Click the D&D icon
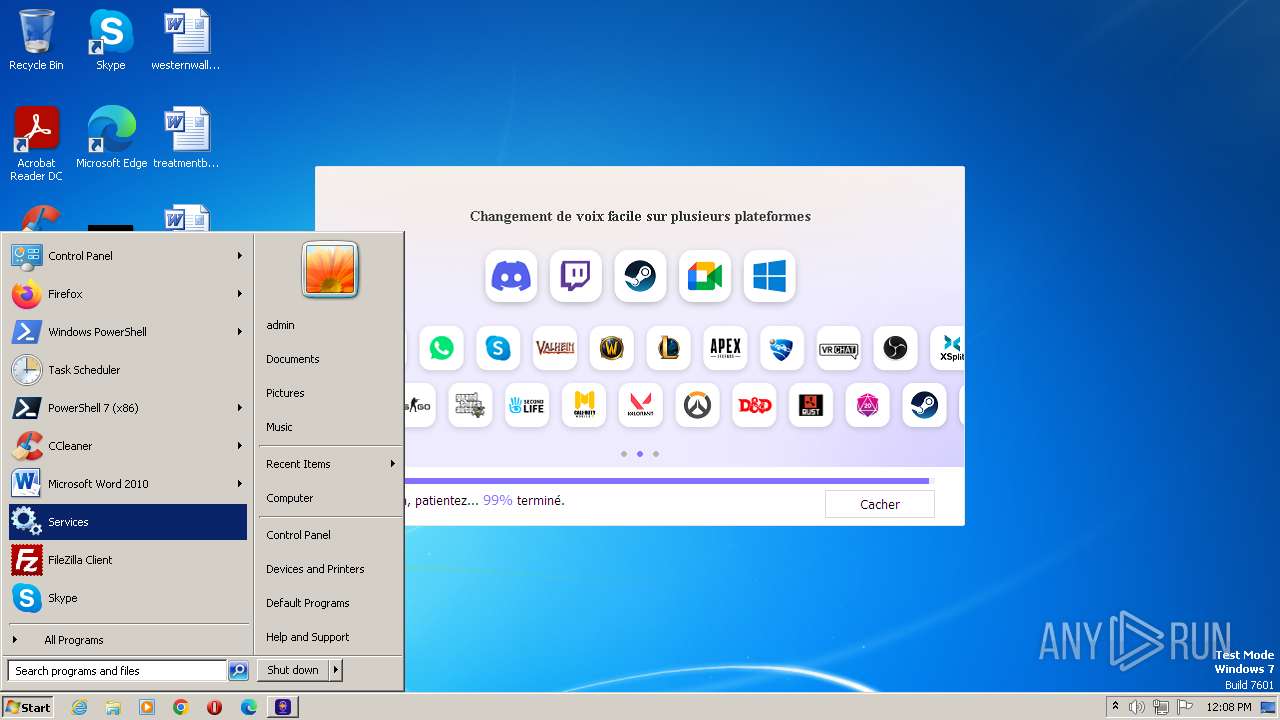The image size is (1280, 720). pos(754,405)
